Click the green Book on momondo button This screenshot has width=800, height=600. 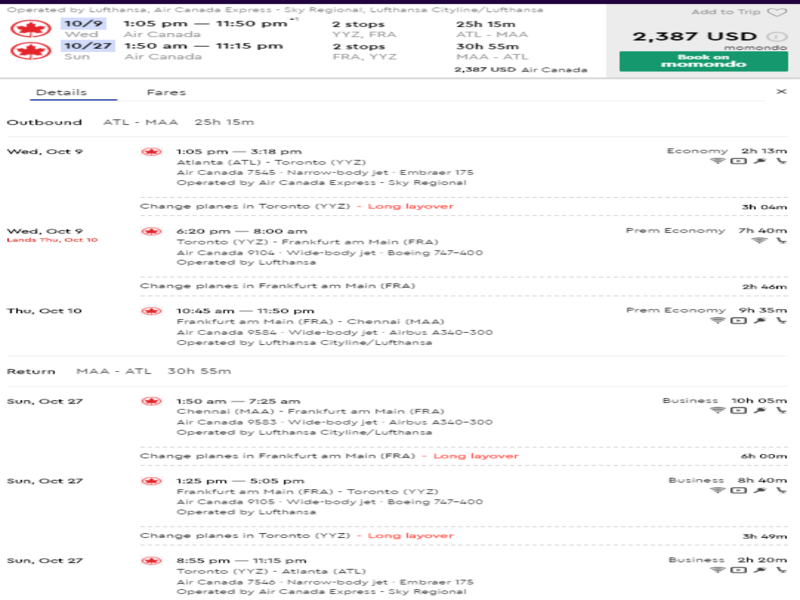tap(704, 61)
